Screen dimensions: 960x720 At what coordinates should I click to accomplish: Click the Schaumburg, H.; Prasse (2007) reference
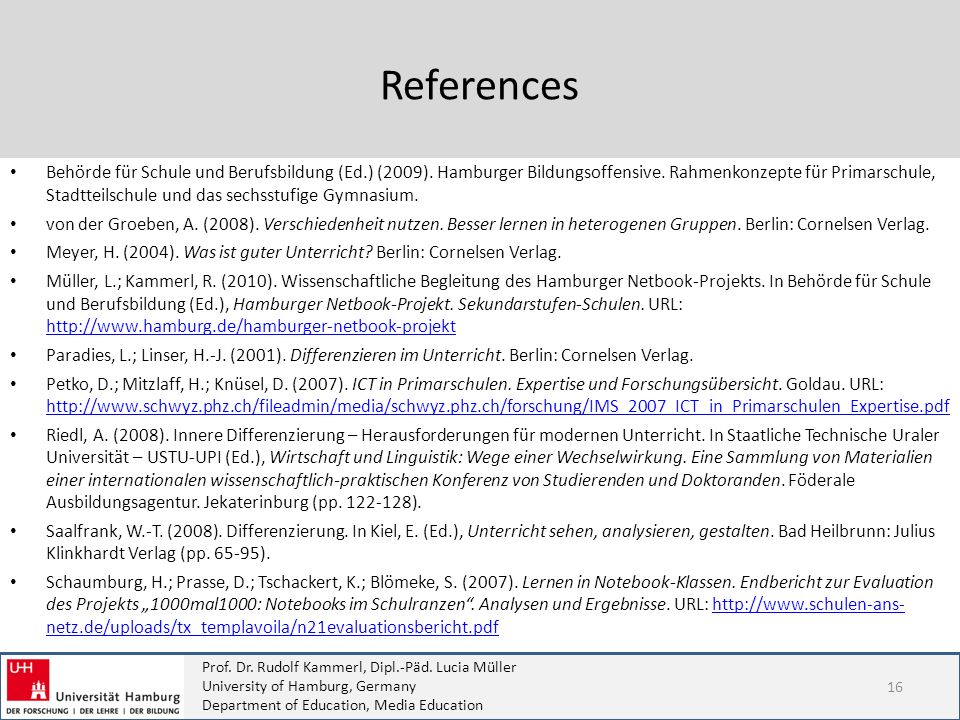(490, 604)
